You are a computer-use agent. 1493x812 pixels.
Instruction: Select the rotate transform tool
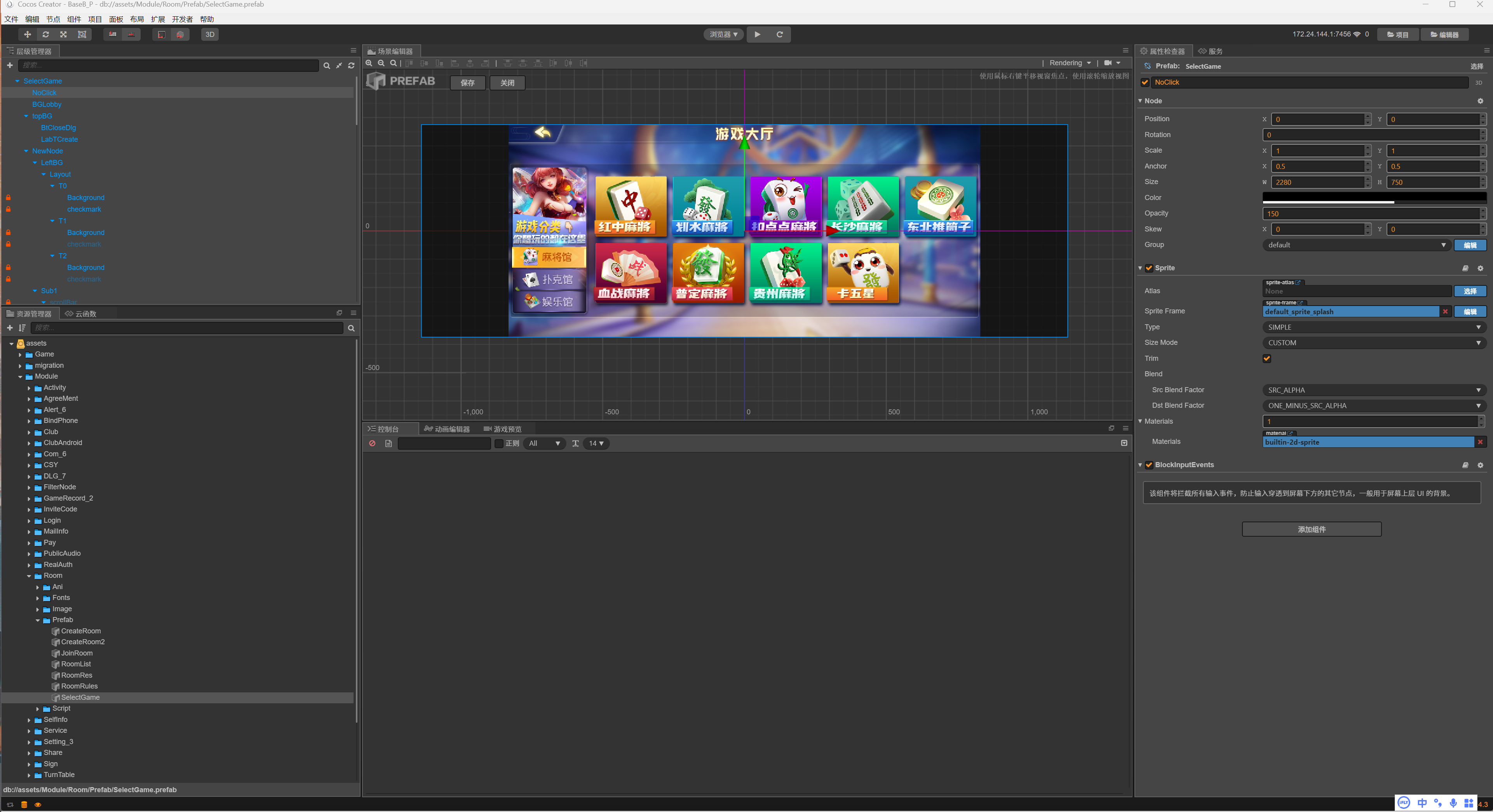[x=46, y=35]
